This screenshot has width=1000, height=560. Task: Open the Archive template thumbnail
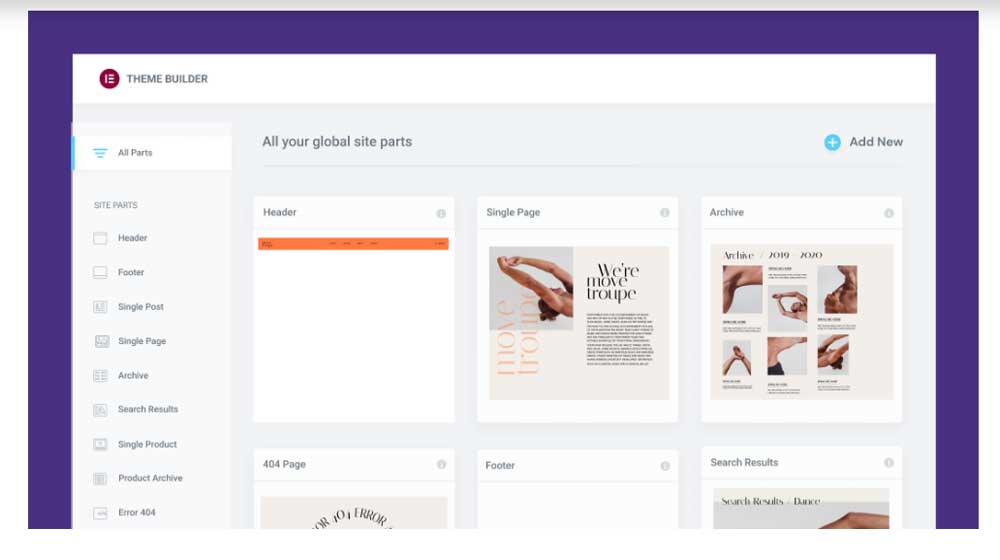[801, 321]
